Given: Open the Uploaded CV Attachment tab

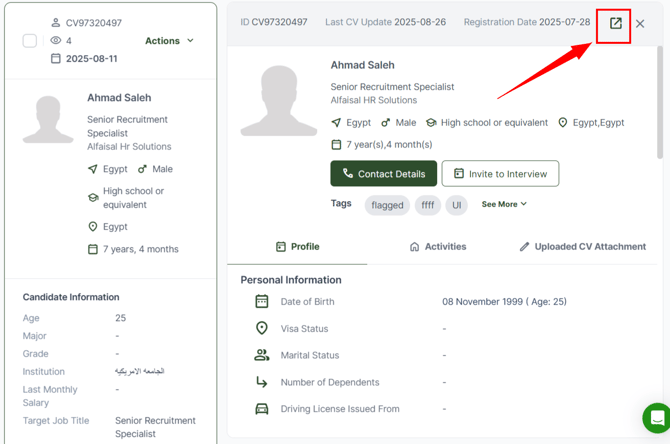Looking at the screenshot, I should [582, 246].
